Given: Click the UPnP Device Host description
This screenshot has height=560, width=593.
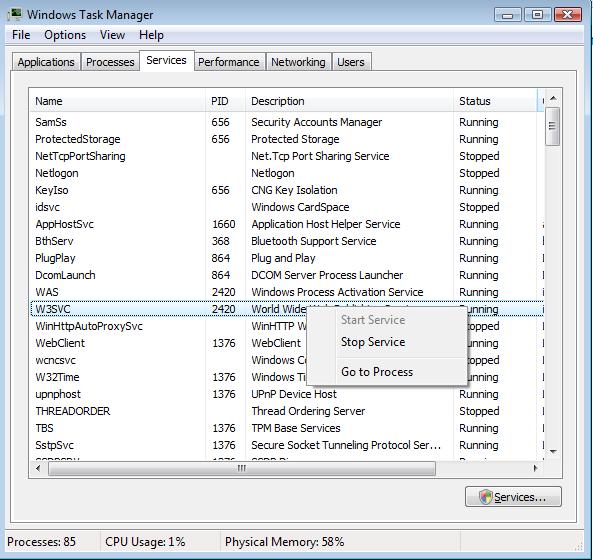Looking at the screenshot, I should tap(294, 394).
